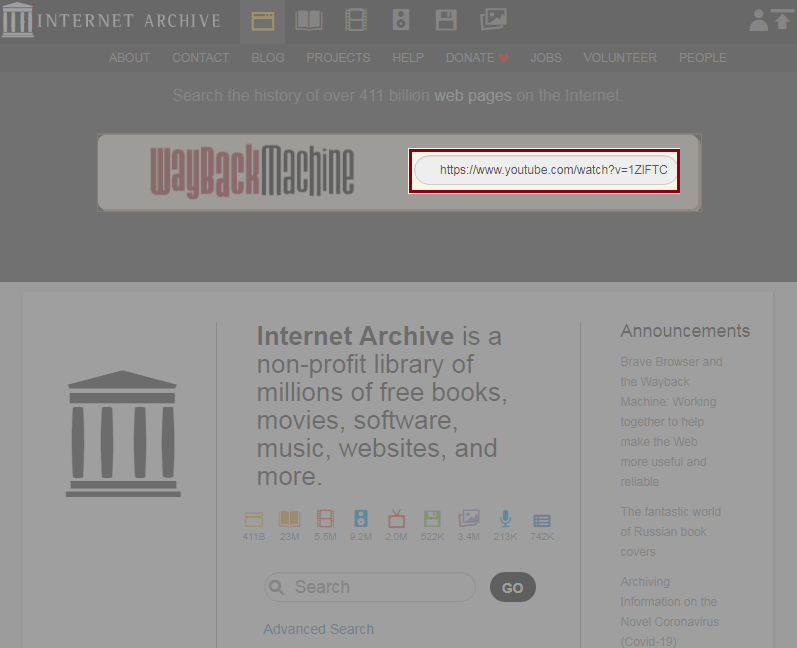Open the Texts book icon in top bar
This screenshot has width=797, height=648.
pos(309,21)
